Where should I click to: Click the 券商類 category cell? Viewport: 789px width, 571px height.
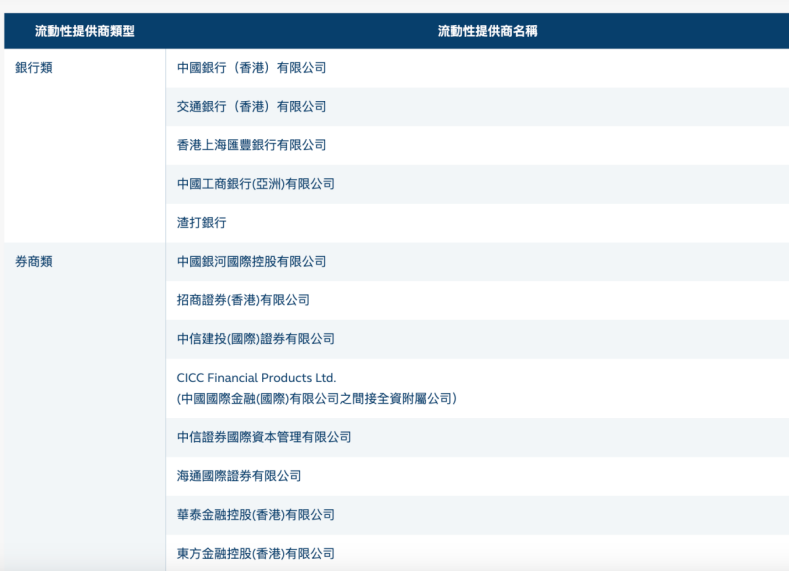[x=85, y=406]
